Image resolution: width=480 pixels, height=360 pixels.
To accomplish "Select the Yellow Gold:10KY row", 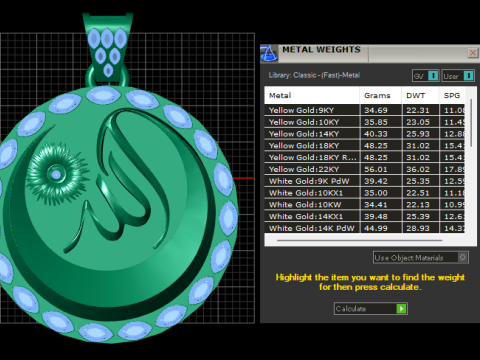I will pyautogui.click(x=365, y=122).
